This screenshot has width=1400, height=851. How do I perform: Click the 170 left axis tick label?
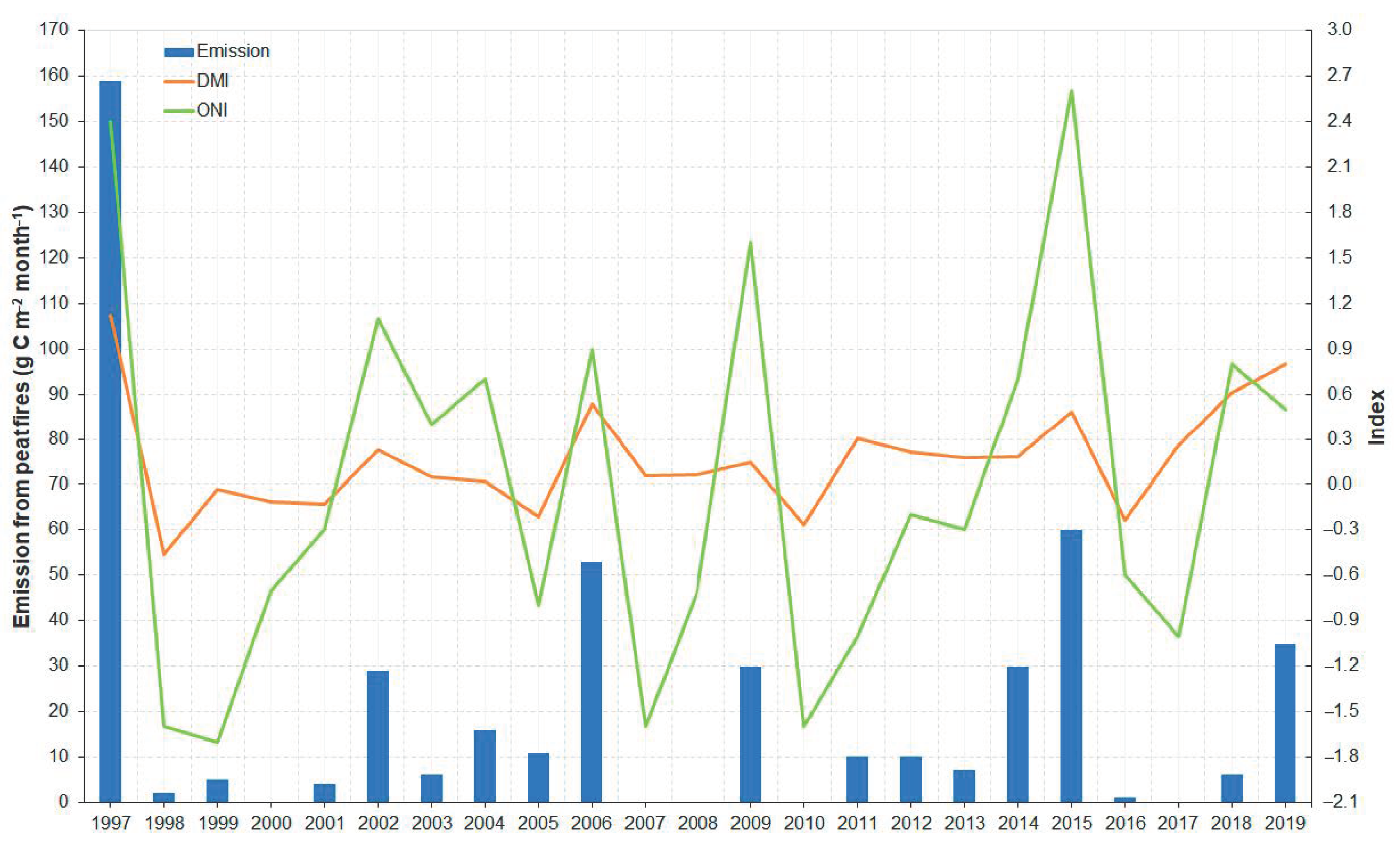pyautogui.click(x=54, y=29)
